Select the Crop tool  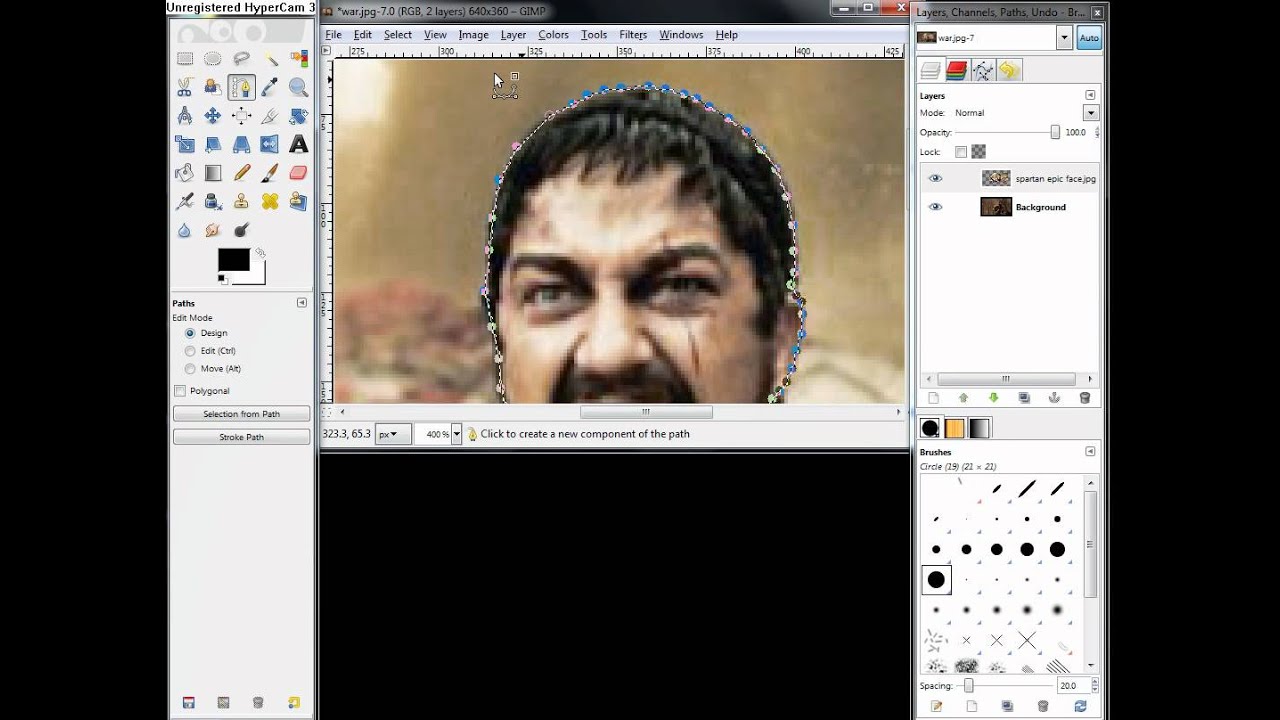point(270,116)
